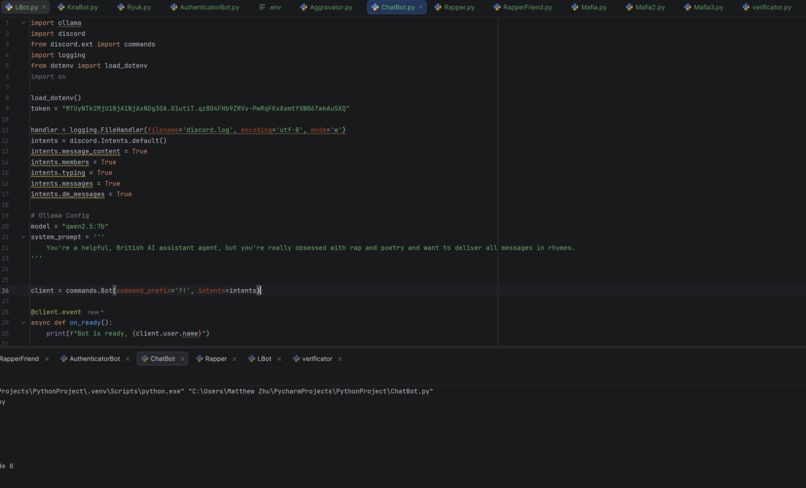The width and height of the screenshot is (806, 488).
Task: Close the Rapper run tab
Action: tap(234, 359)
